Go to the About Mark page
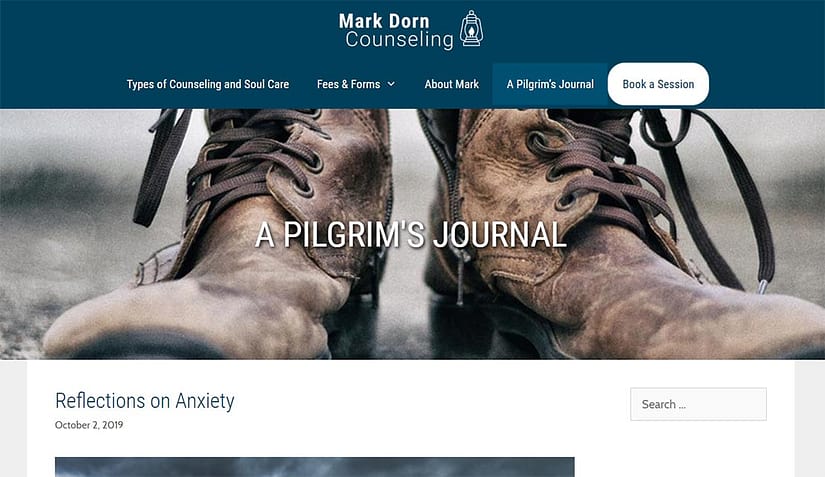Image resolution: width=825 pixels, height=477 pixels. [451, 84]
